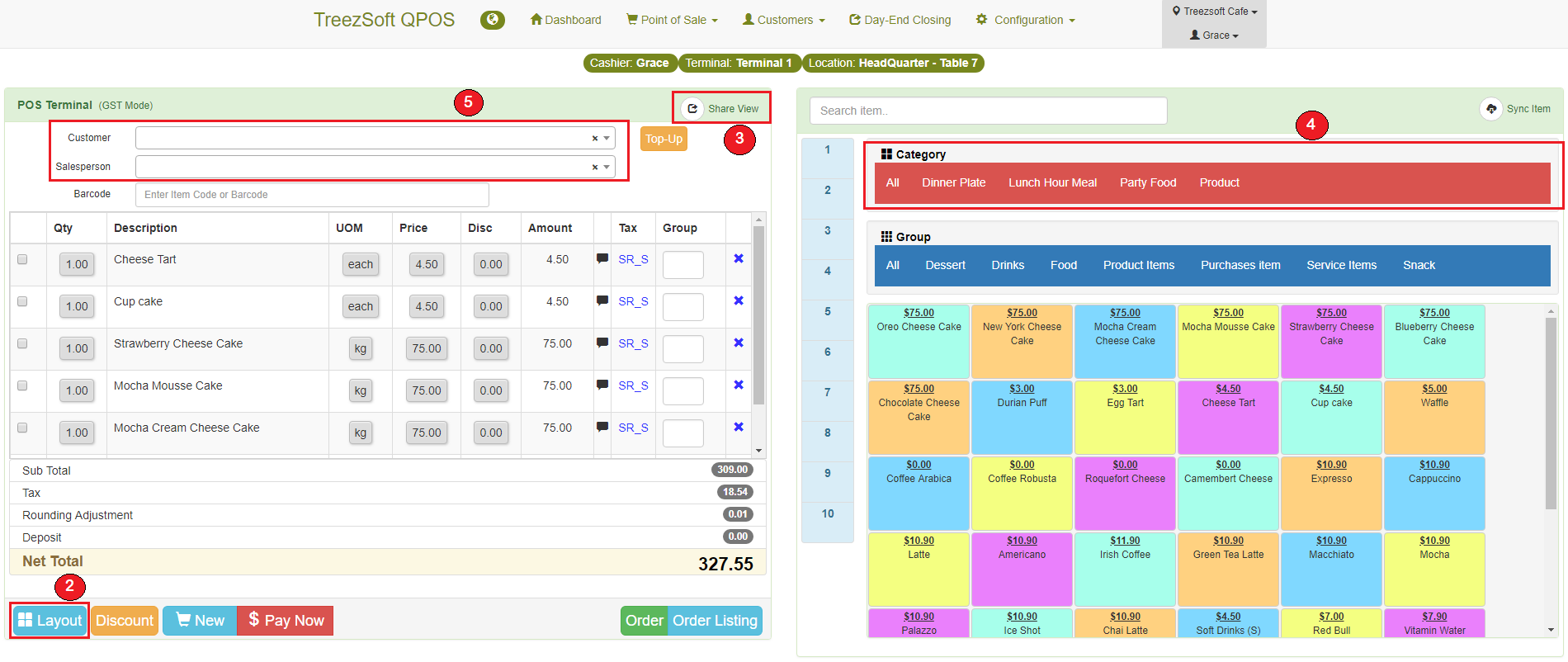This screenshot has height=662, width=1568.
Task: Pick the pink Cheese Tart item tile
Action: pyautogui.click(x=1228, y=417)
